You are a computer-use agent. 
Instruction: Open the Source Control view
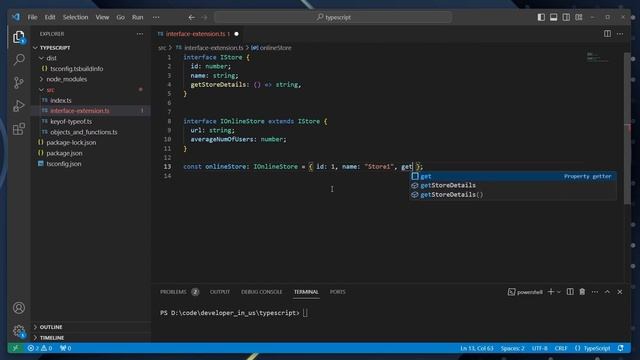click(x=19, y=83)
